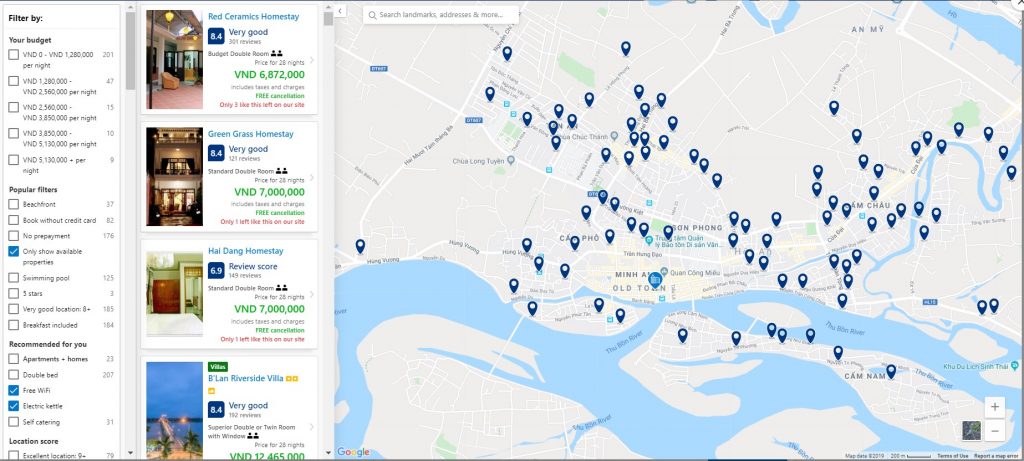This screenshot has height=461, width=1024.
Task: Click the map pin near Cẩm Nam
Action: [x=891, y=371]
